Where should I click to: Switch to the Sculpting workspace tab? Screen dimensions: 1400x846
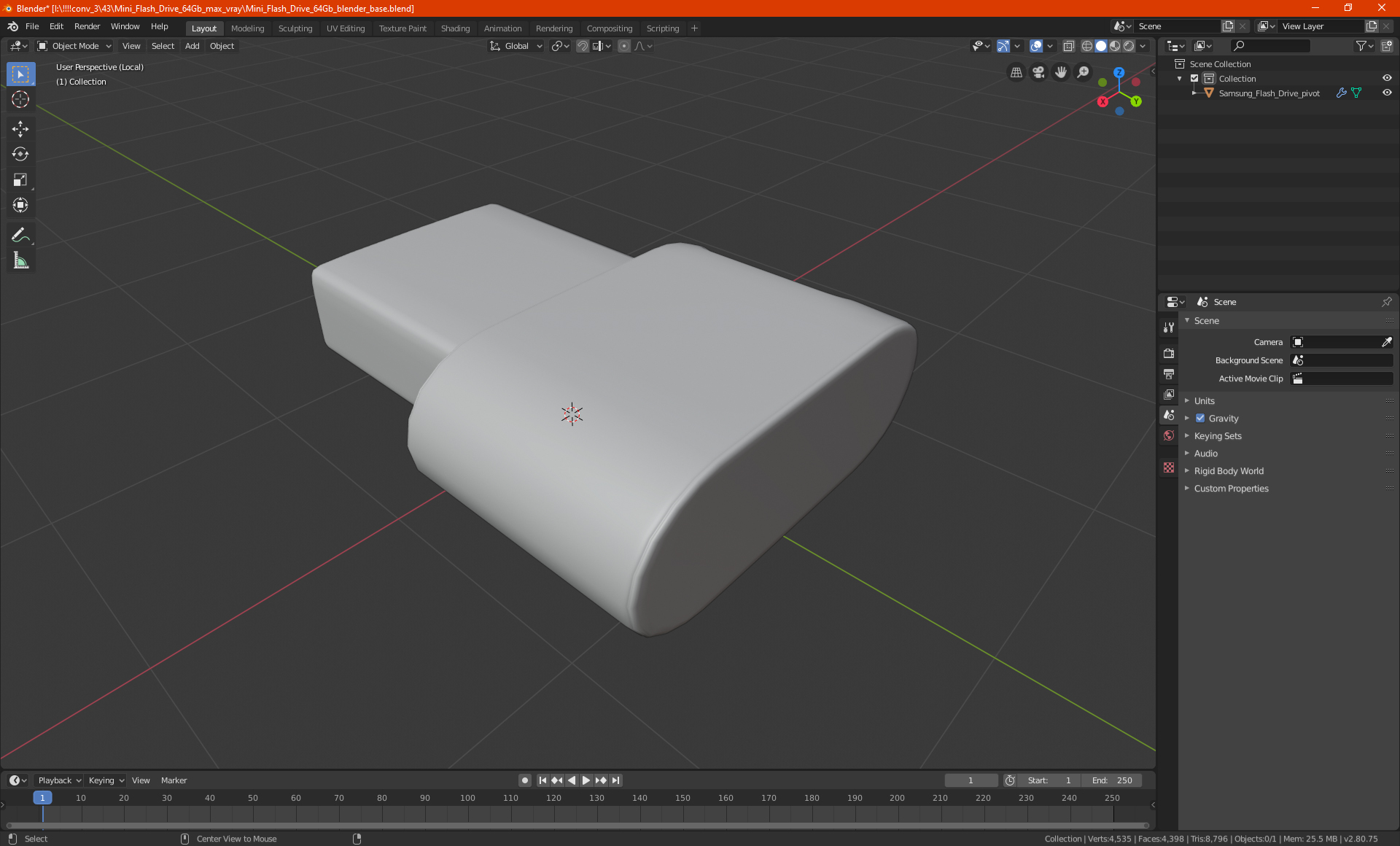click(295, 28)
